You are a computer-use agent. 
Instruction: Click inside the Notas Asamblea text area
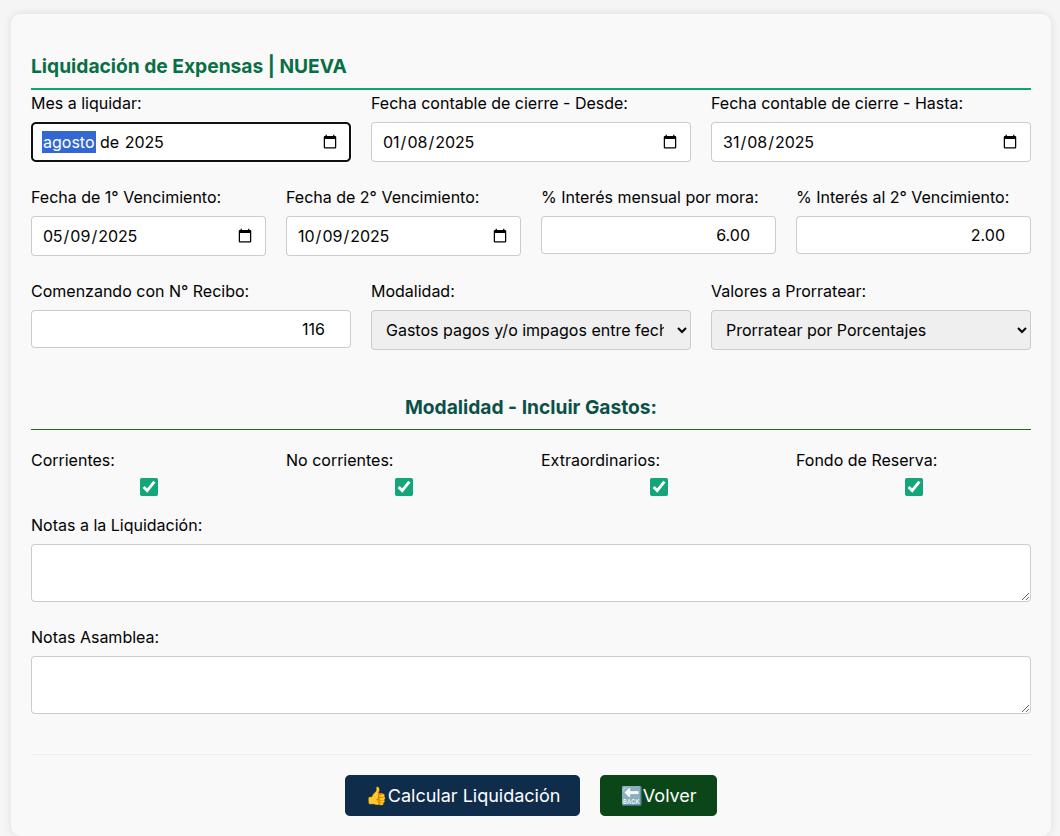[x=530, y=685]
